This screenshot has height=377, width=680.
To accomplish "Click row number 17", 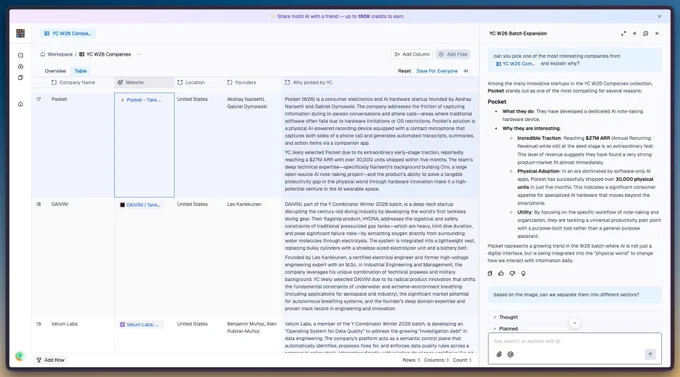I will pos(39,99).
